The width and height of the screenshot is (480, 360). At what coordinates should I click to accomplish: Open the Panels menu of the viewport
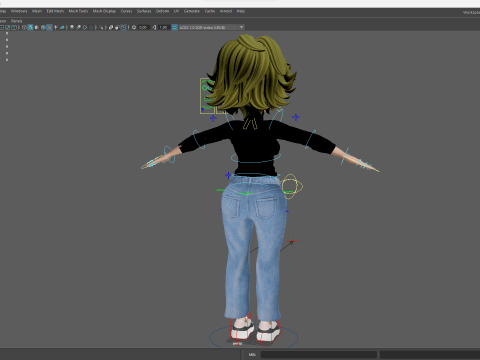pyautogui.click(x=16, y=21)
